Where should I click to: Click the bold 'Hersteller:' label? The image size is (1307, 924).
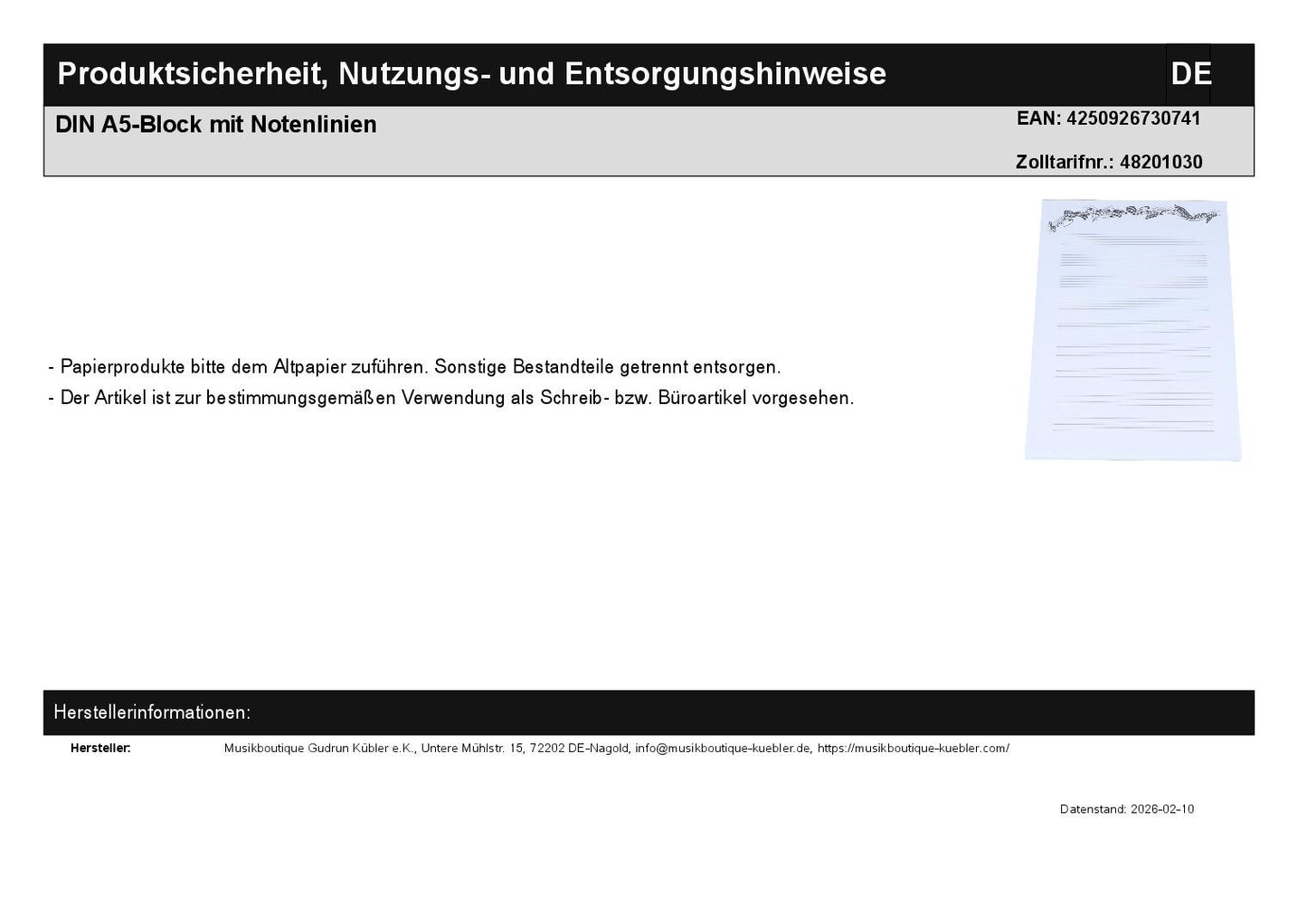coord(100,749)
